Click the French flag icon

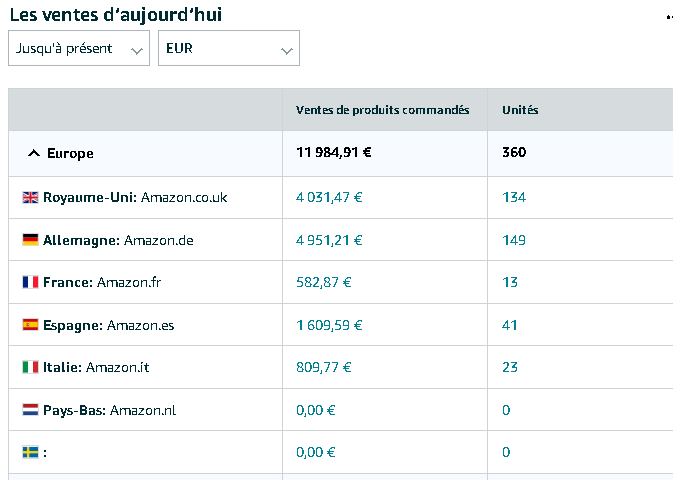(x=30, y=282)
